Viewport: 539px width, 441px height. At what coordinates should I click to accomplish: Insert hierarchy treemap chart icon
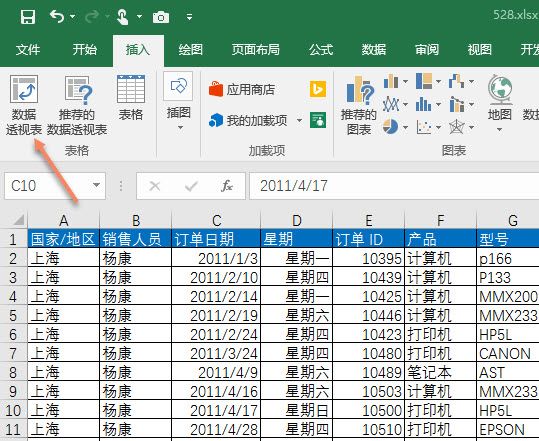(x=424, y=81)
